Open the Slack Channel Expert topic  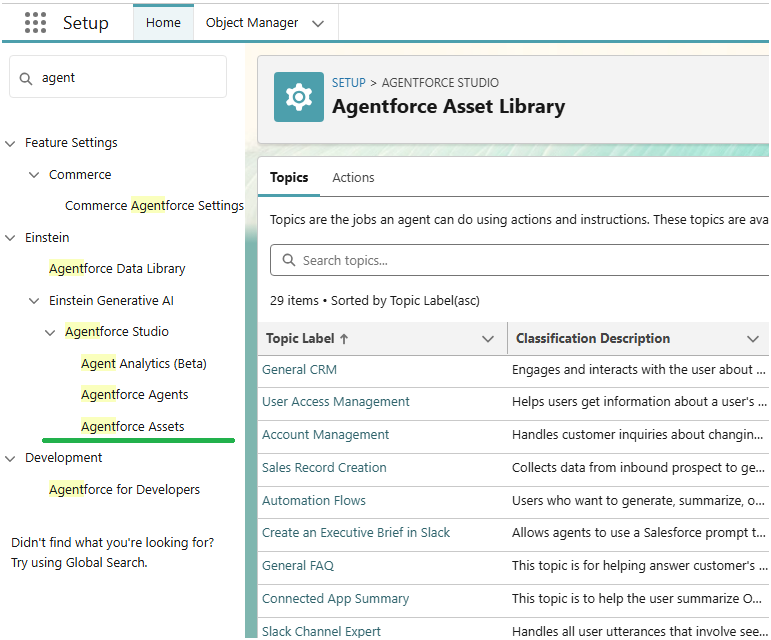(322, 631)
